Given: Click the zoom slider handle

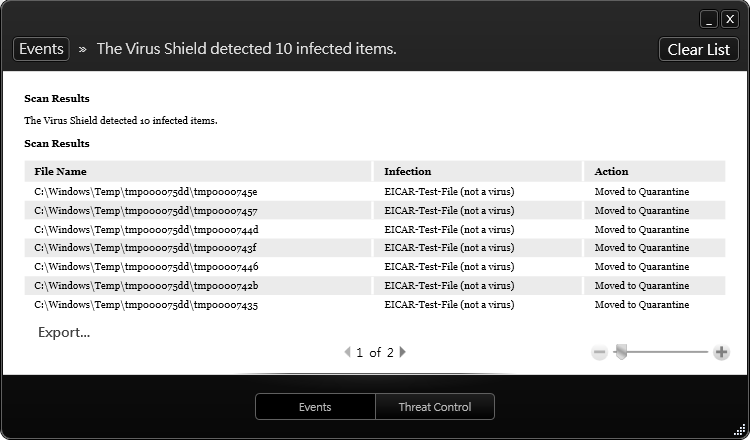Looking at the screenshot, I should (x=620, y=352).
